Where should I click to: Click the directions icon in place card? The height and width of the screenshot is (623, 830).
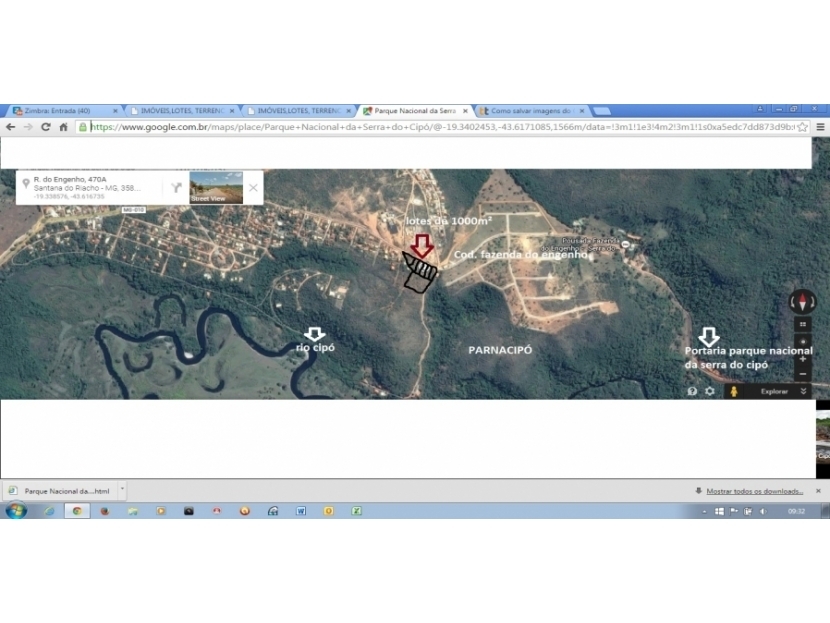(176, 187)
